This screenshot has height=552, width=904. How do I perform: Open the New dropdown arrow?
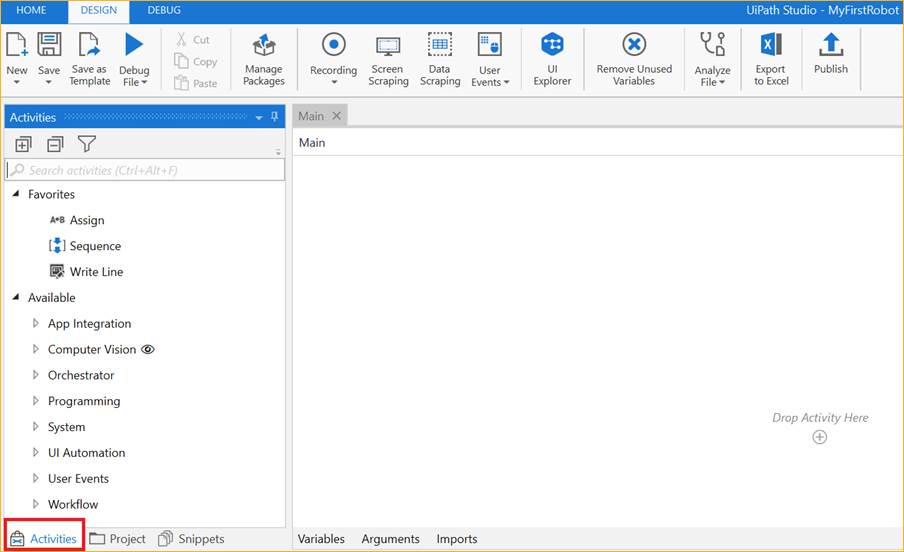17,82
